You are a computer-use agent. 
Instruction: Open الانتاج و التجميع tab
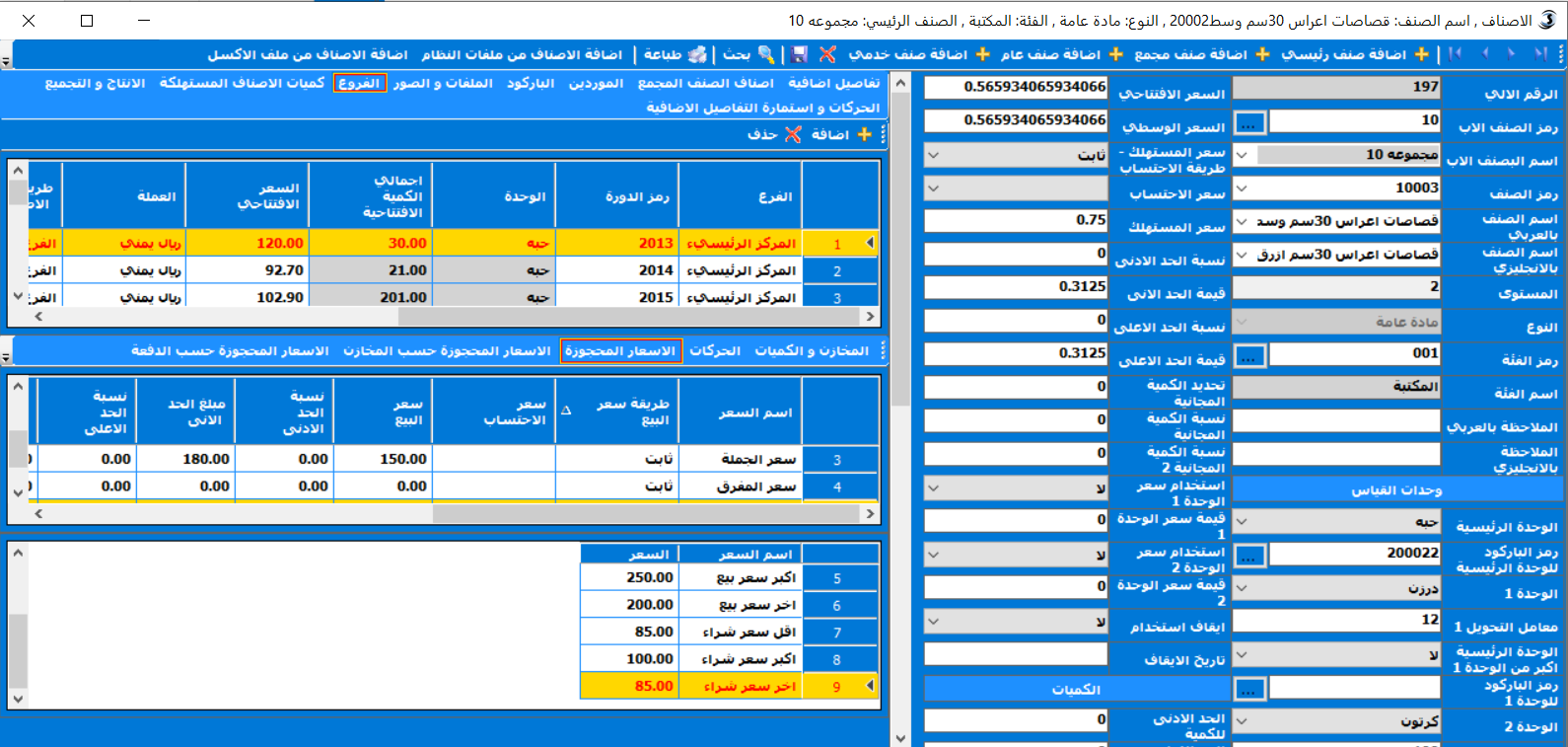[x=95, y=83]
